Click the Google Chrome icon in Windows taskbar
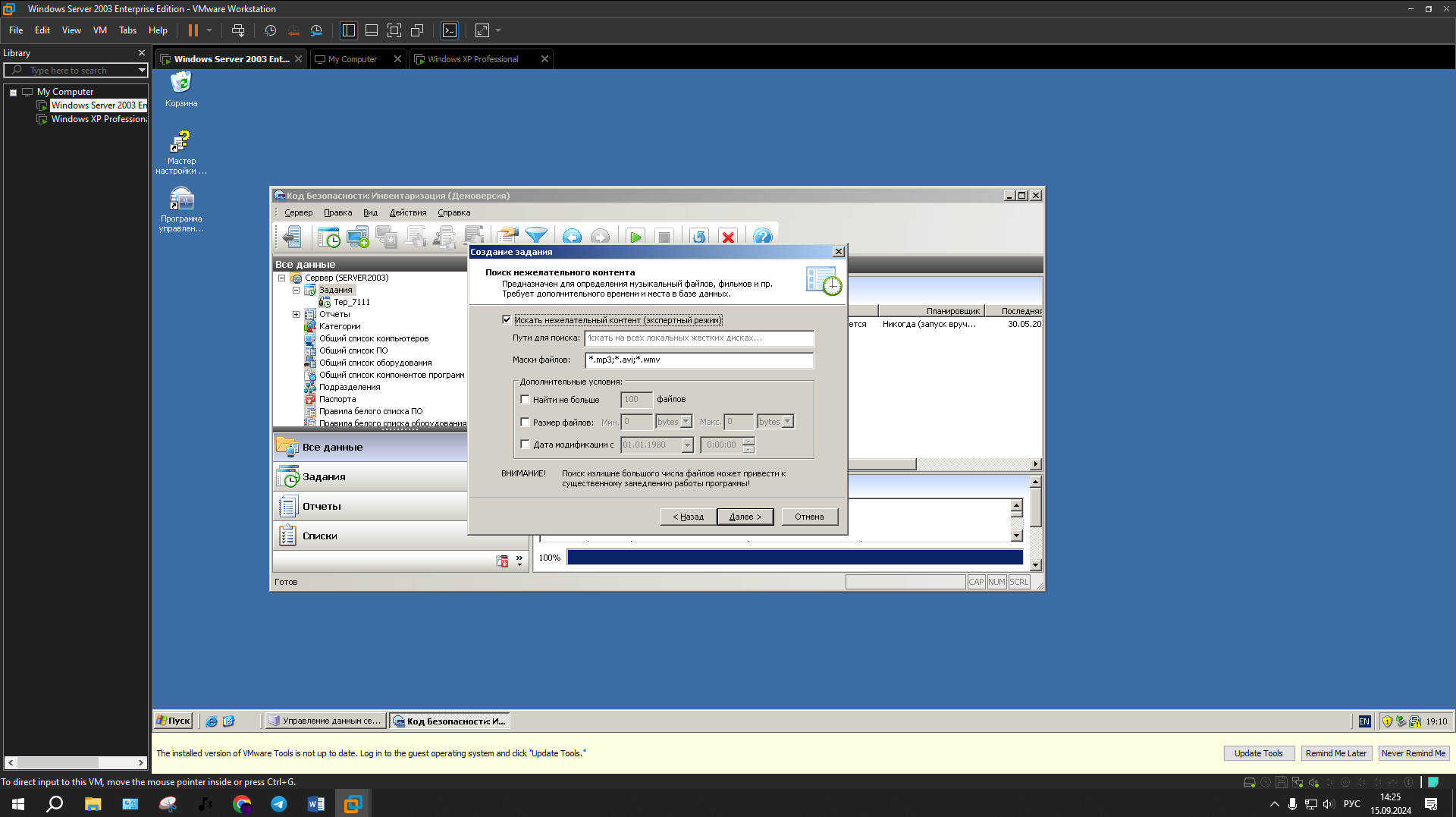 [x=242, y=804]
